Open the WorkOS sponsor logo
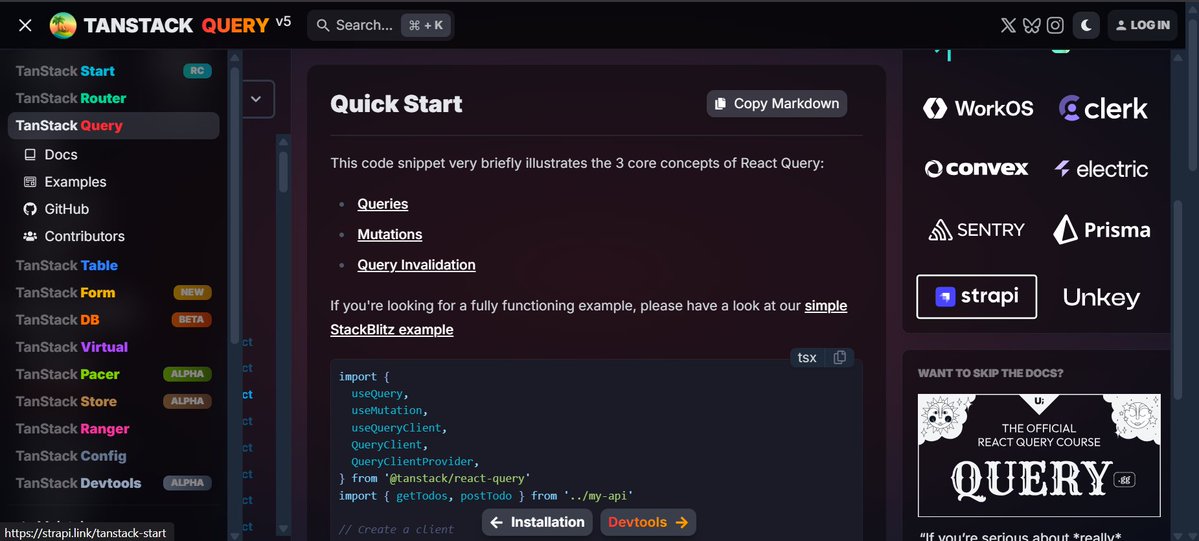Viewport: 1199px width, 541px height. tap(978, 108)
